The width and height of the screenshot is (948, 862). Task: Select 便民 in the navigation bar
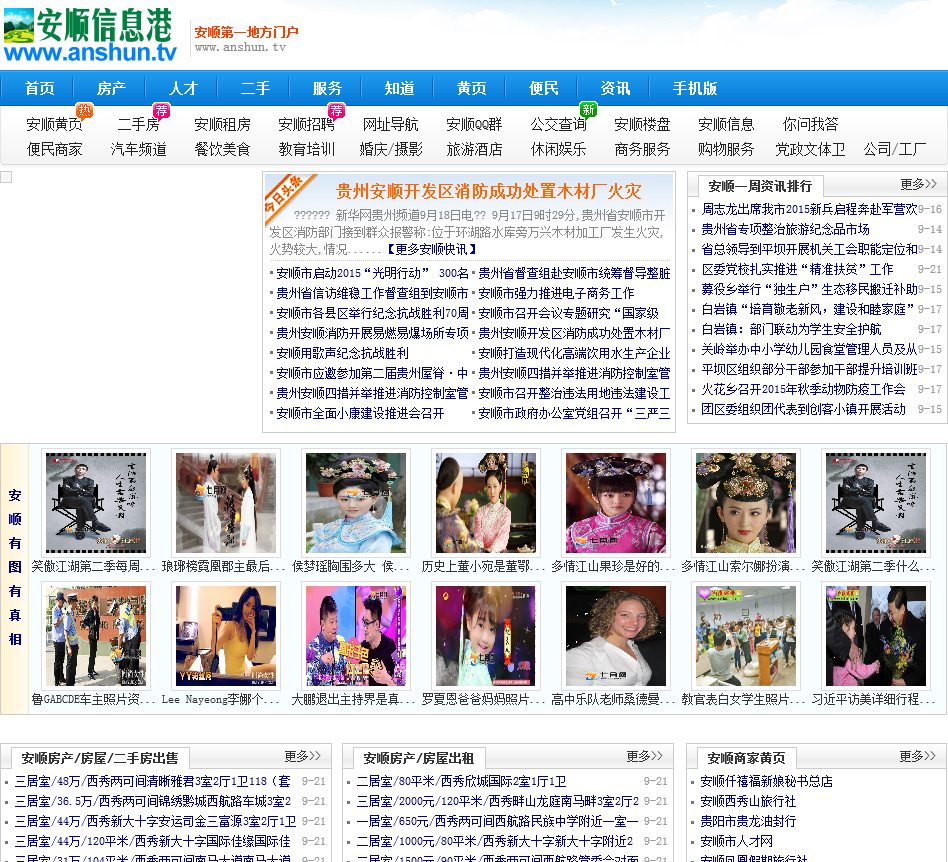[x=544, y=88]
